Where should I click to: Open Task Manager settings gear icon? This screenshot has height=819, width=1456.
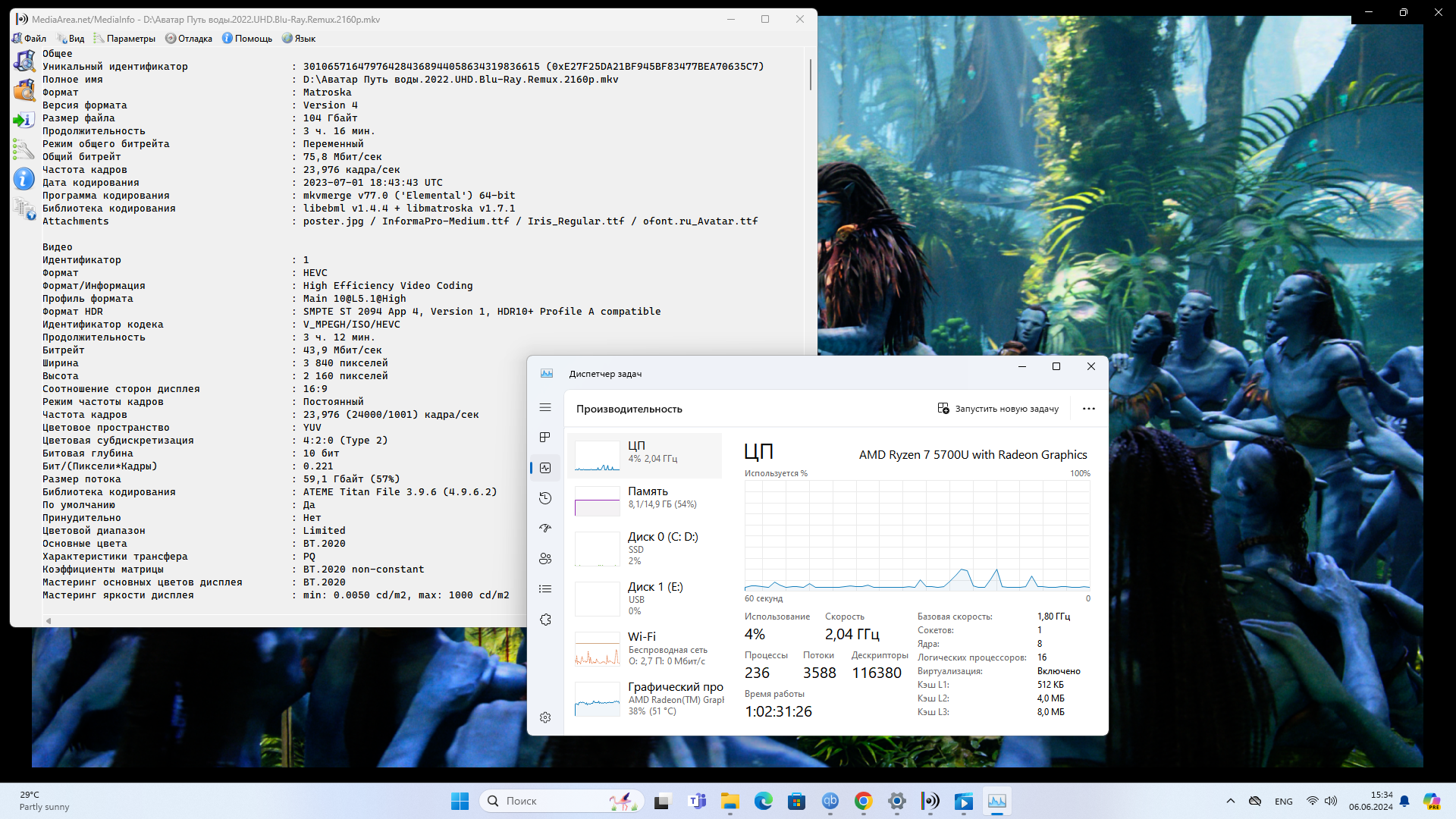pos(545,717)
